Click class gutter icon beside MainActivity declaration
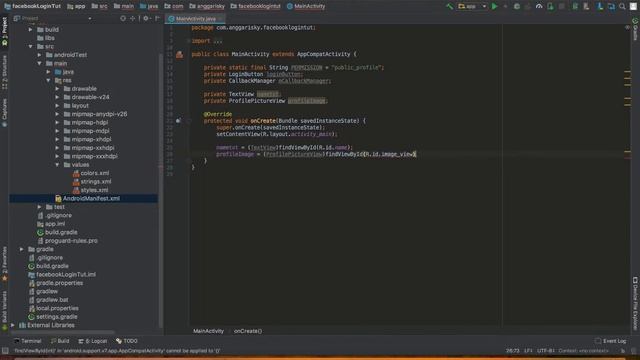The image size is (640, 360). pos(179,54)
